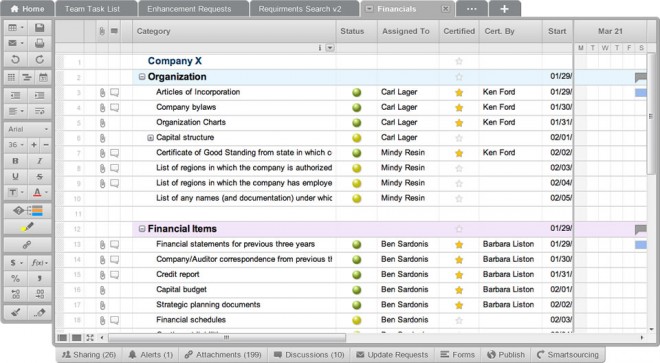Image resolution: width=660 pixels, height=363 pixels.
Task: Expand the Capital structure row
Action: click(150, 138)
